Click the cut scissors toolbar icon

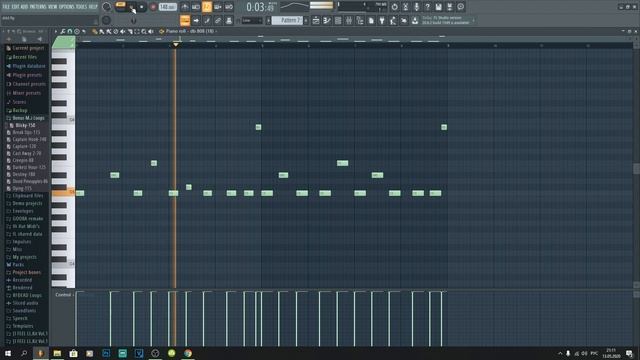coord(405,7)
